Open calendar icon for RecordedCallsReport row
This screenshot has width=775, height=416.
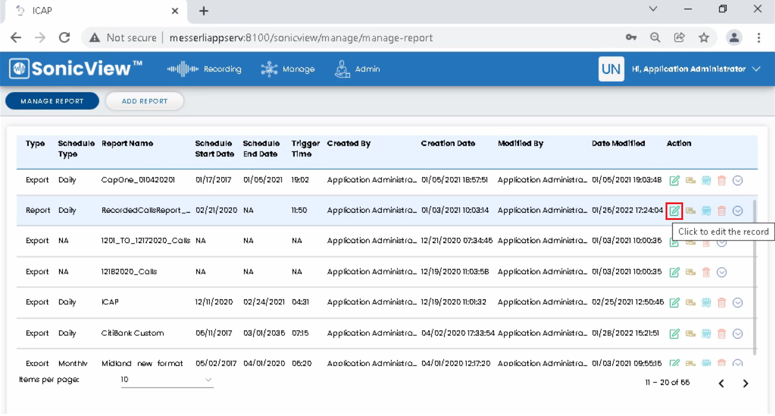[x=706, y=211]
